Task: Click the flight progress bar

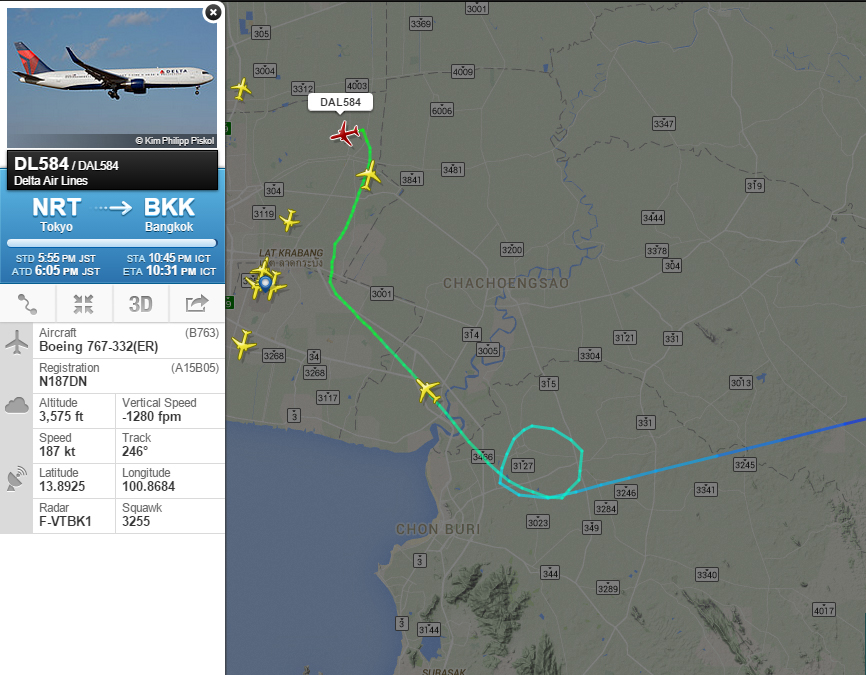Action: coord(112,243)
